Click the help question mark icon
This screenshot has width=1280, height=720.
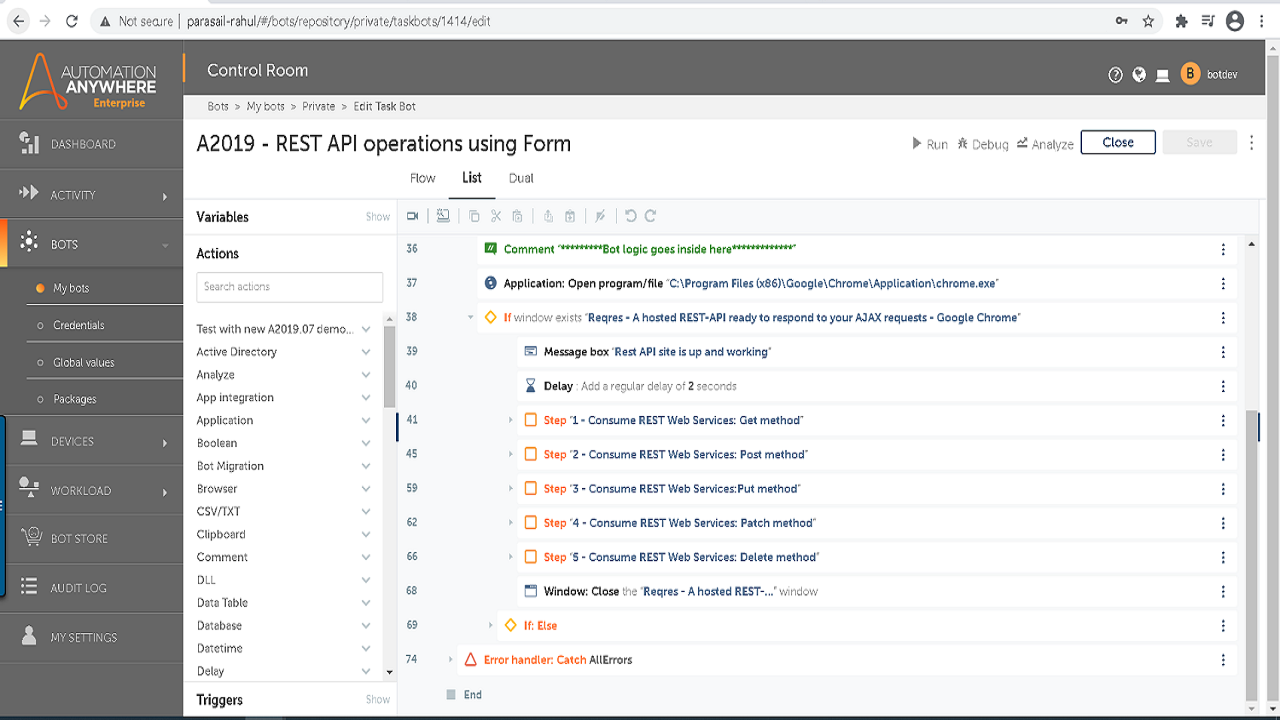[1116, 75]
